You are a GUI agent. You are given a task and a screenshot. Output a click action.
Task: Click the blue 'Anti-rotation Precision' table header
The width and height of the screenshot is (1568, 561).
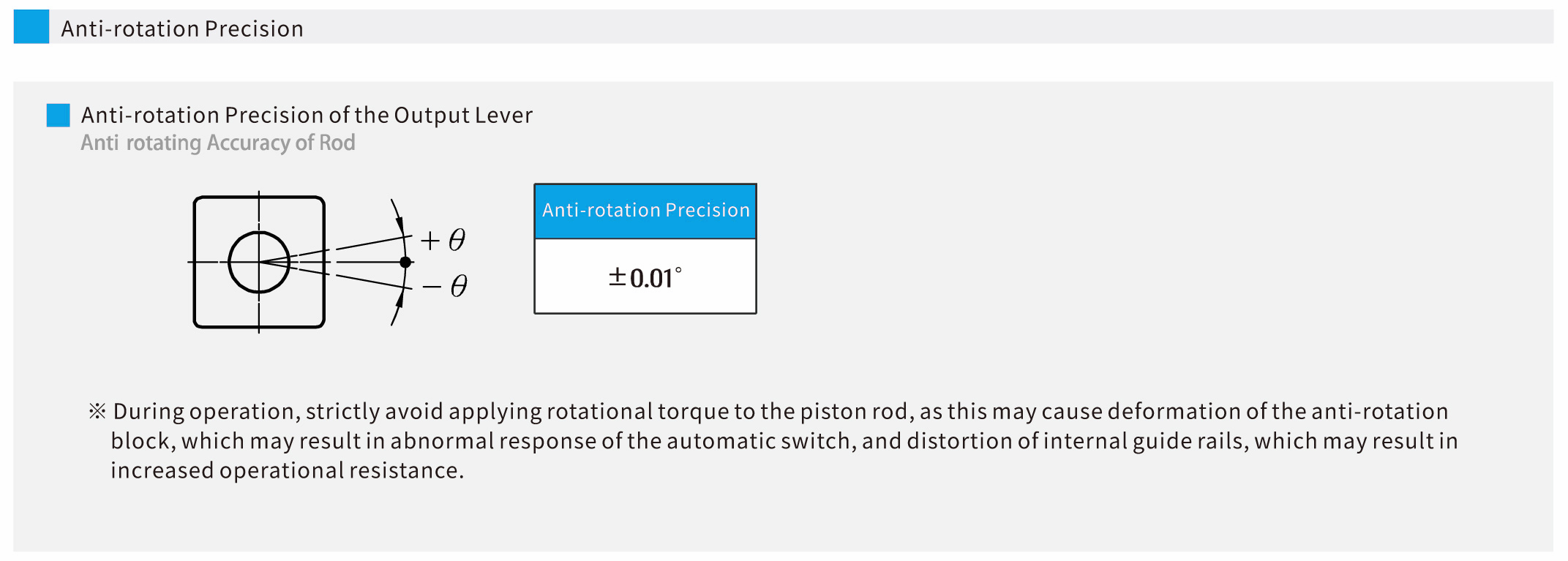click(x=645, y=211)
